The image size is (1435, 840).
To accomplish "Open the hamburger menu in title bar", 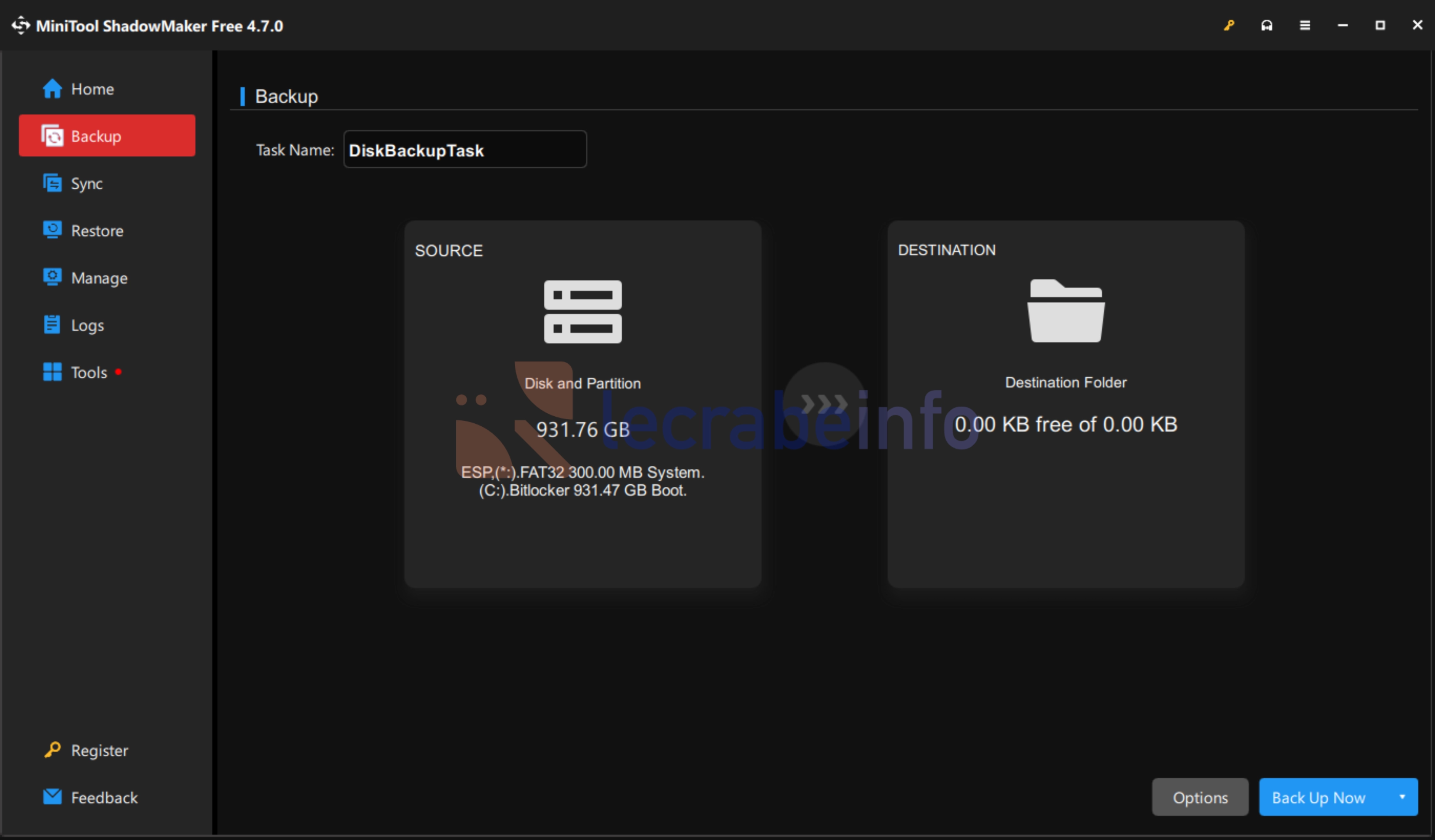I will click(x=1305, y=25).
